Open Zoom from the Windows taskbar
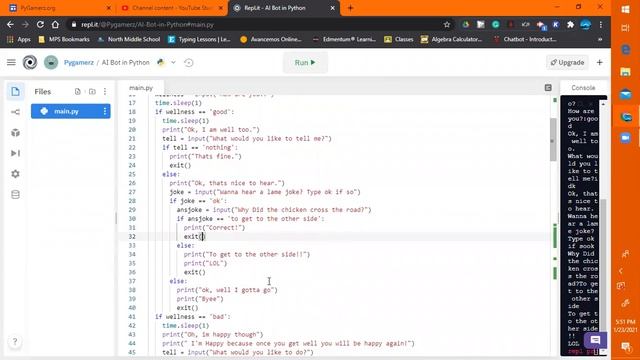 coord(625,138)
